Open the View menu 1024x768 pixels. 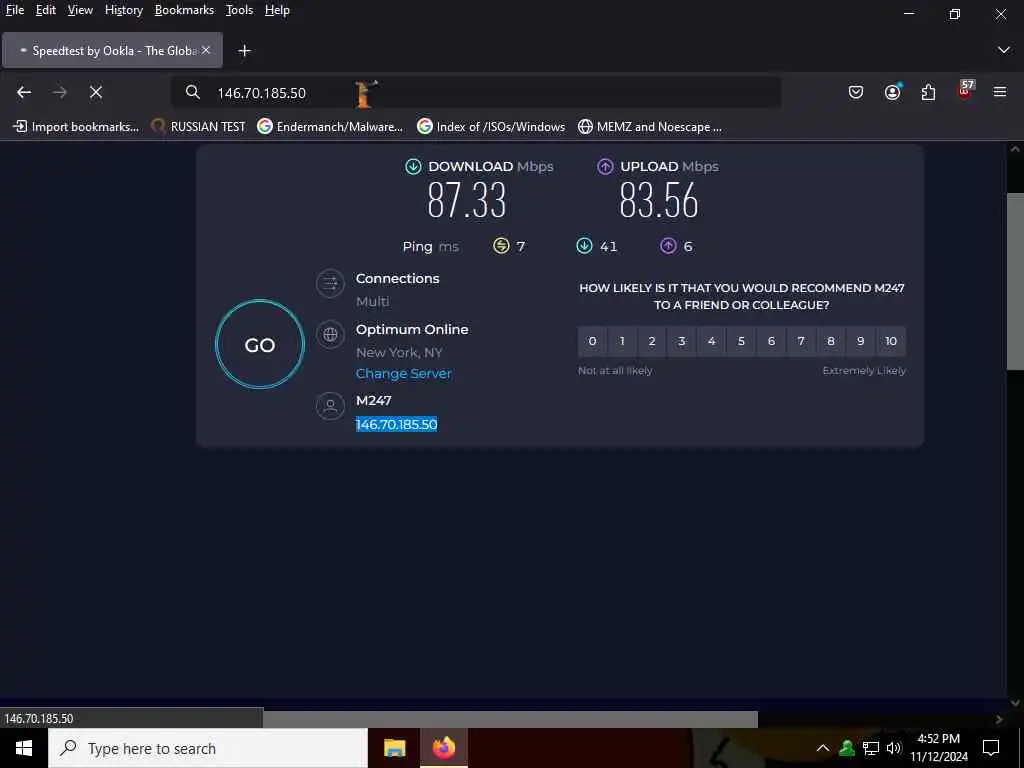click(x=80, y=10)
